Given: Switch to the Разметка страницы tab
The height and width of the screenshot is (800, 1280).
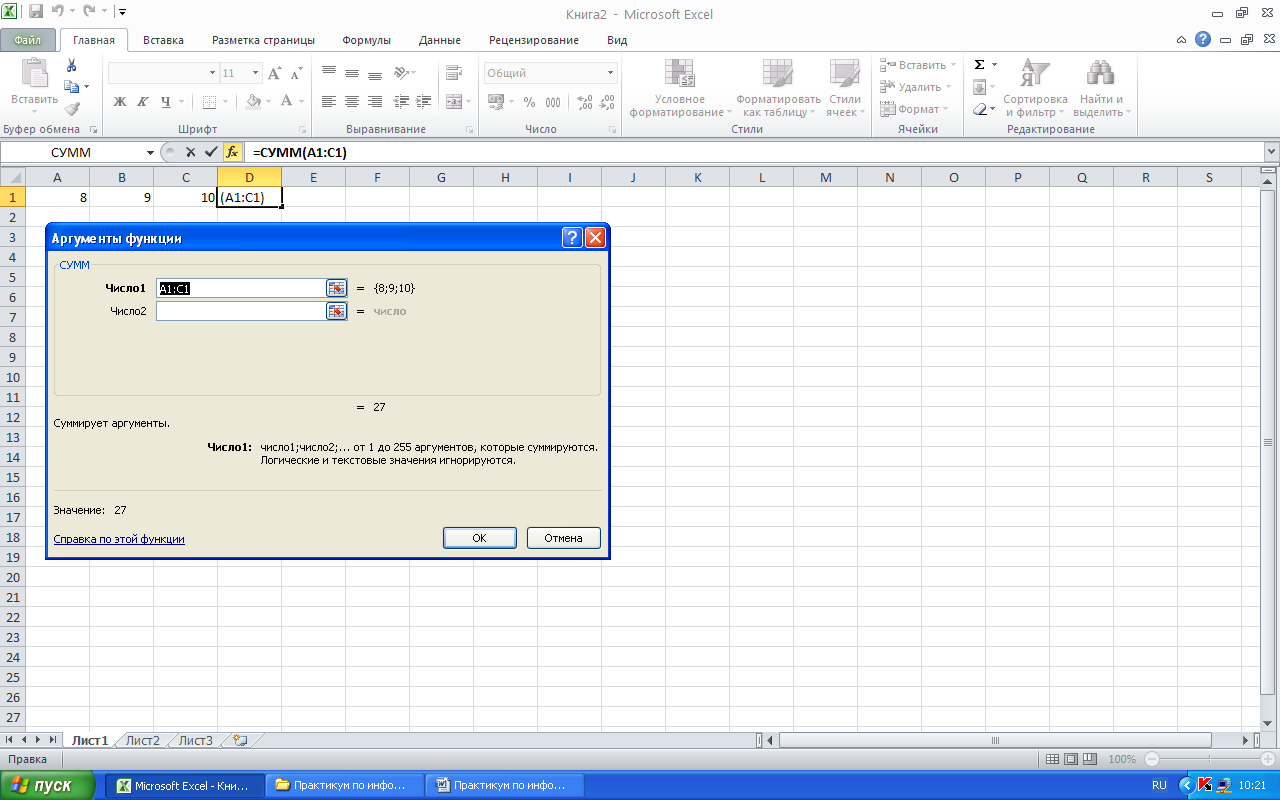Looking at the screenshot, I should (263, 40).
